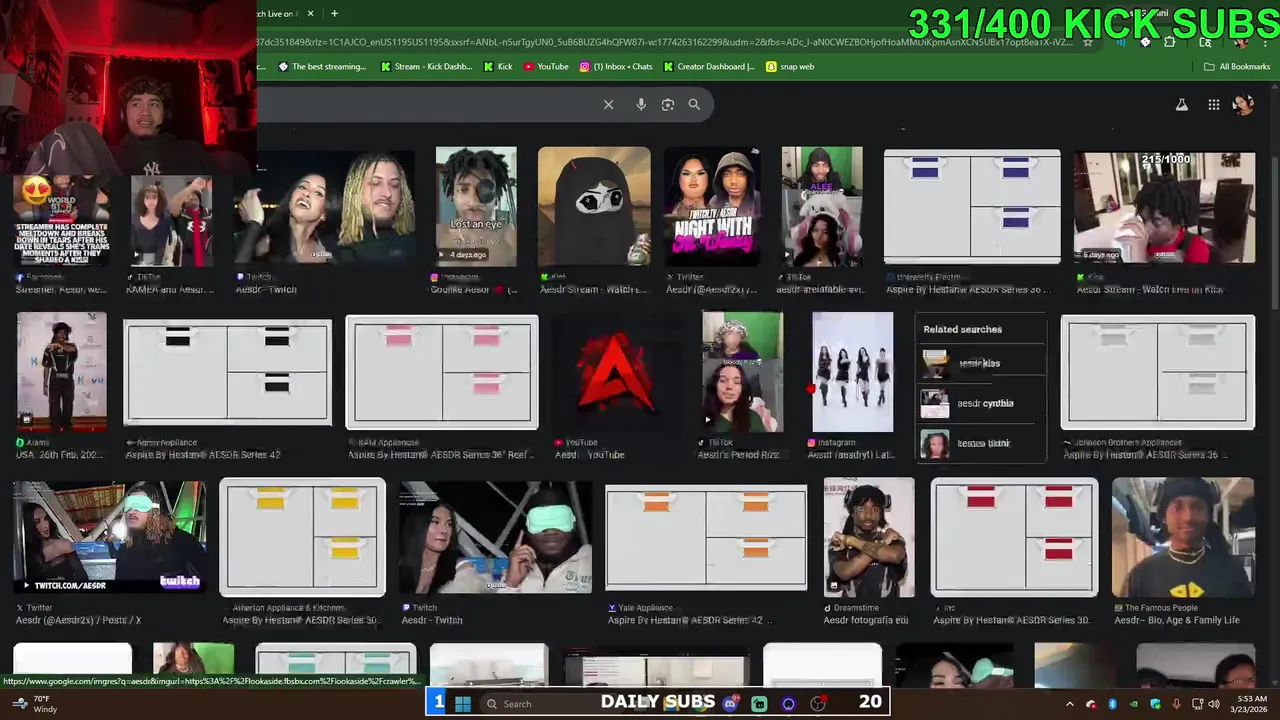
Task: Open 'Aesdr – Bio, Age & Family Life' link
Action: [x=1177, y=620]
